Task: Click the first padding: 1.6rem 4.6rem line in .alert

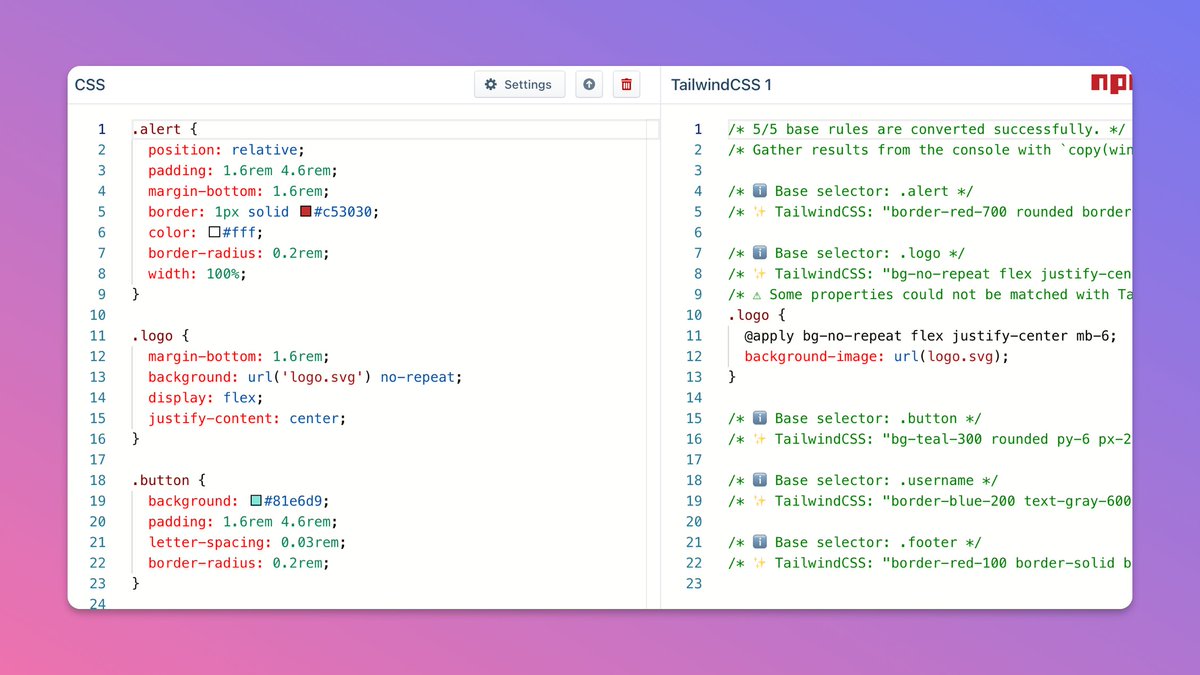Action: 243,170
